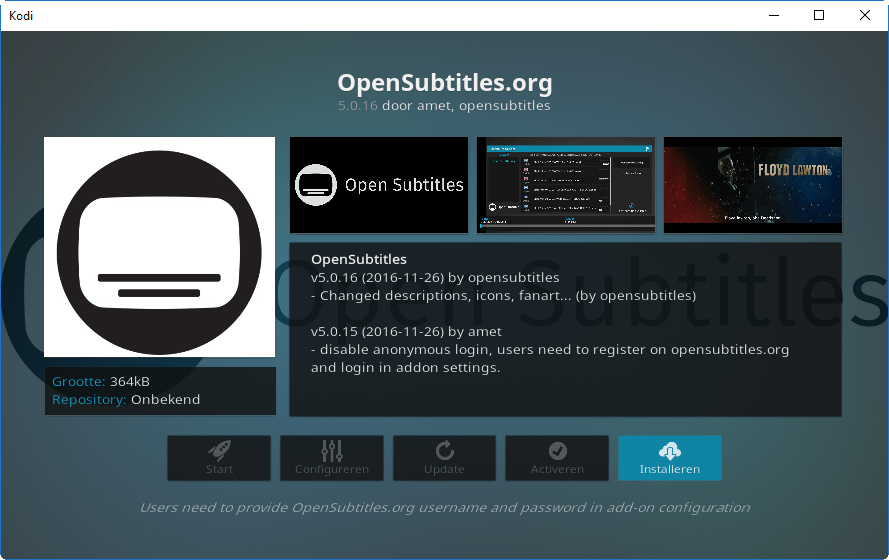
Task: Open the subtitle search dialog screenshot
Action: pos(566,185)
